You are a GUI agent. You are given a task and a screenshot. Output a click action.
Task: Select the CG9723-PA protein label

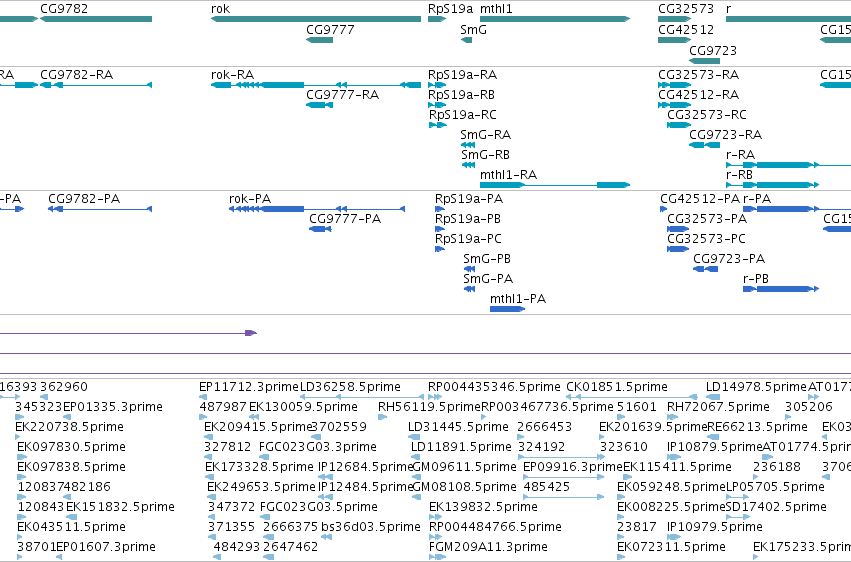[729, 259]
